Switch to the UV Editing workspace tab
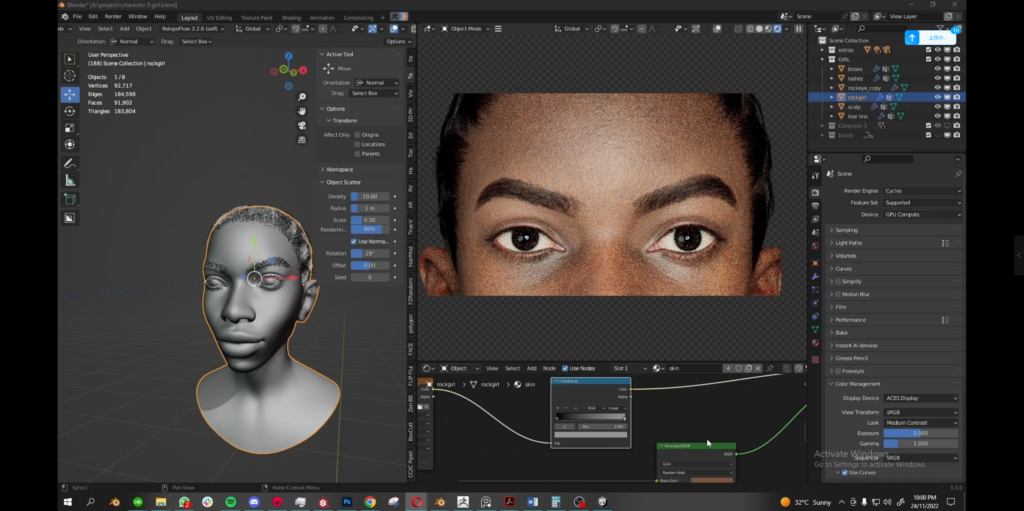1024x511 pixels. tap(219, 18)
